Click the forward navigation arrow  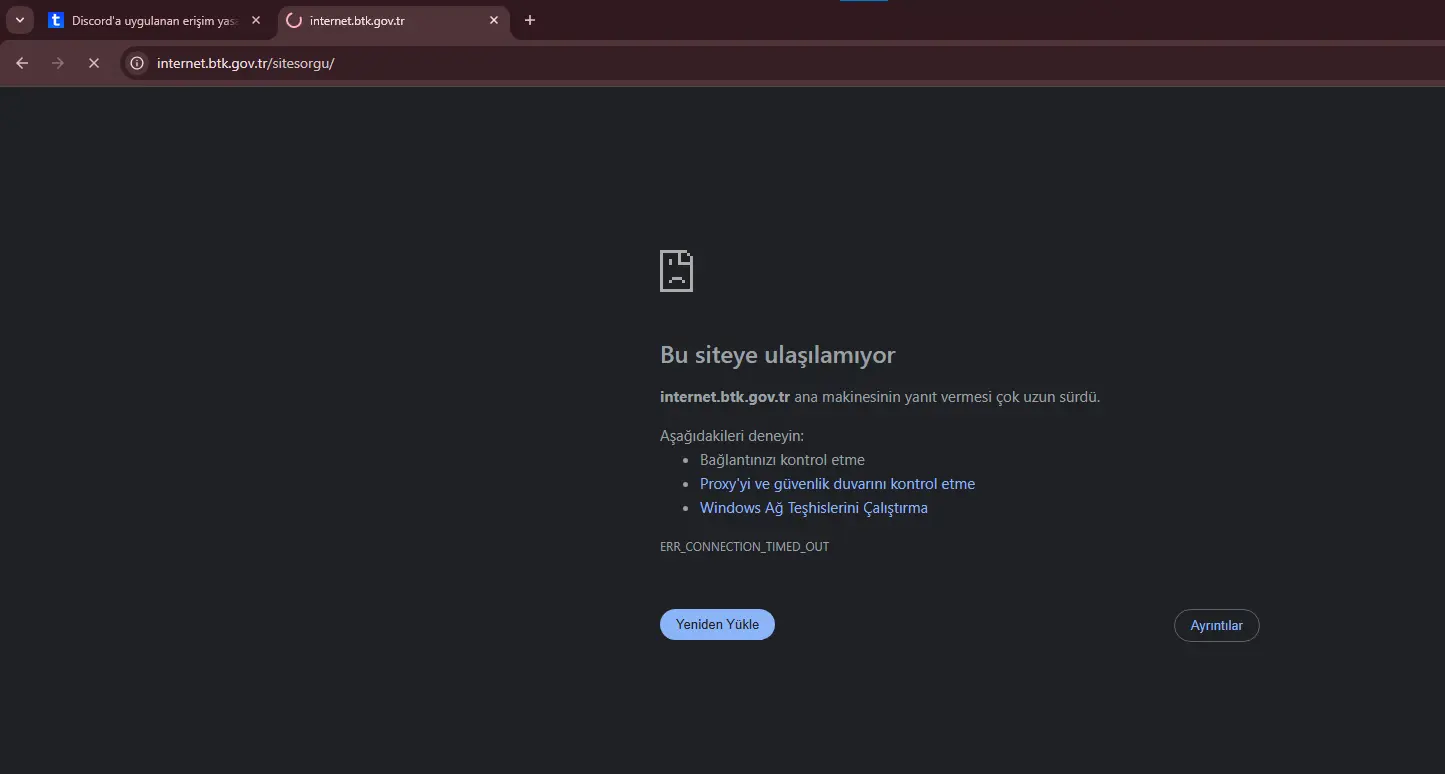[57, 63]
